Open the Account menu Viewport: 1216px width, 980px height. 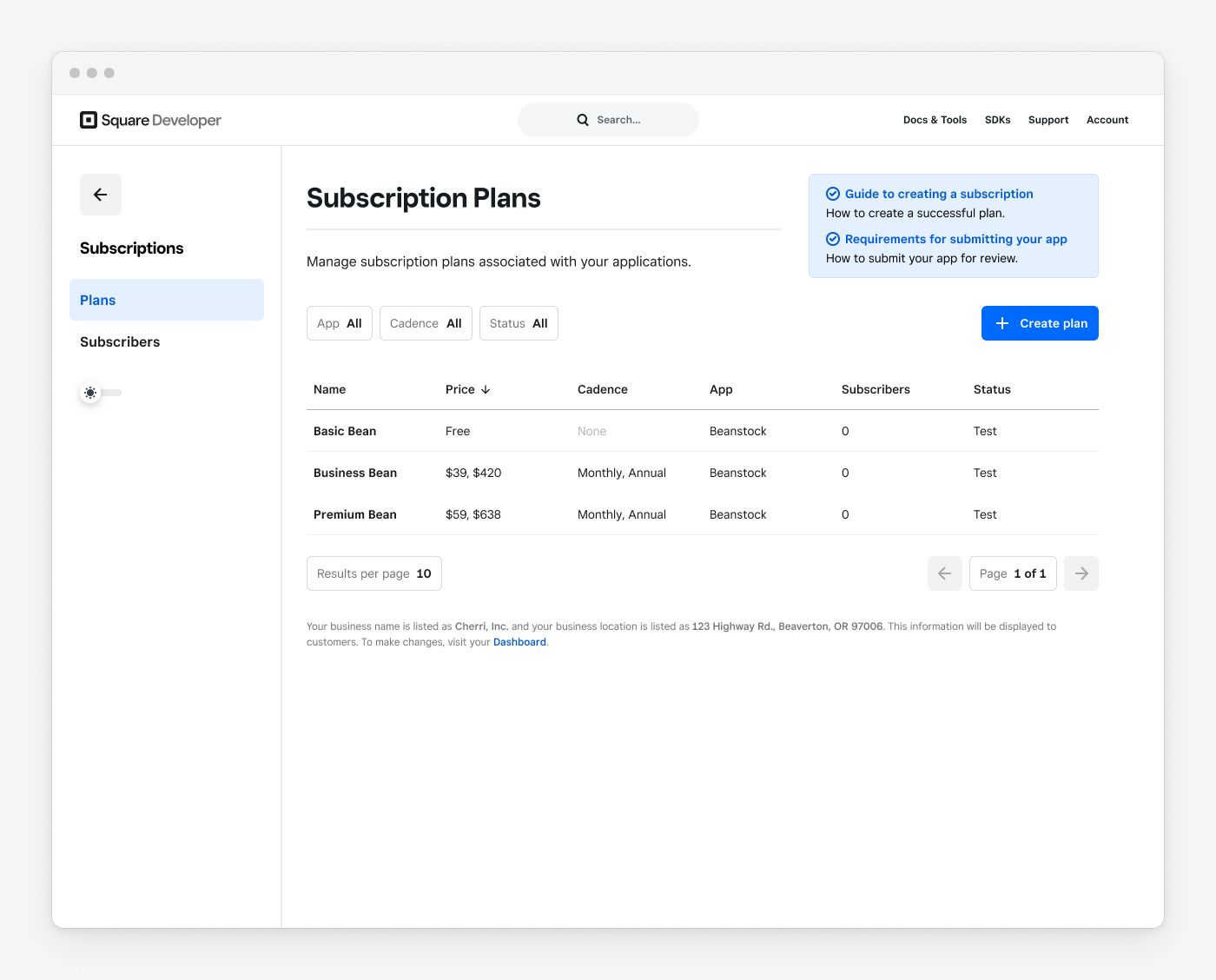[x=1107, y=120]
